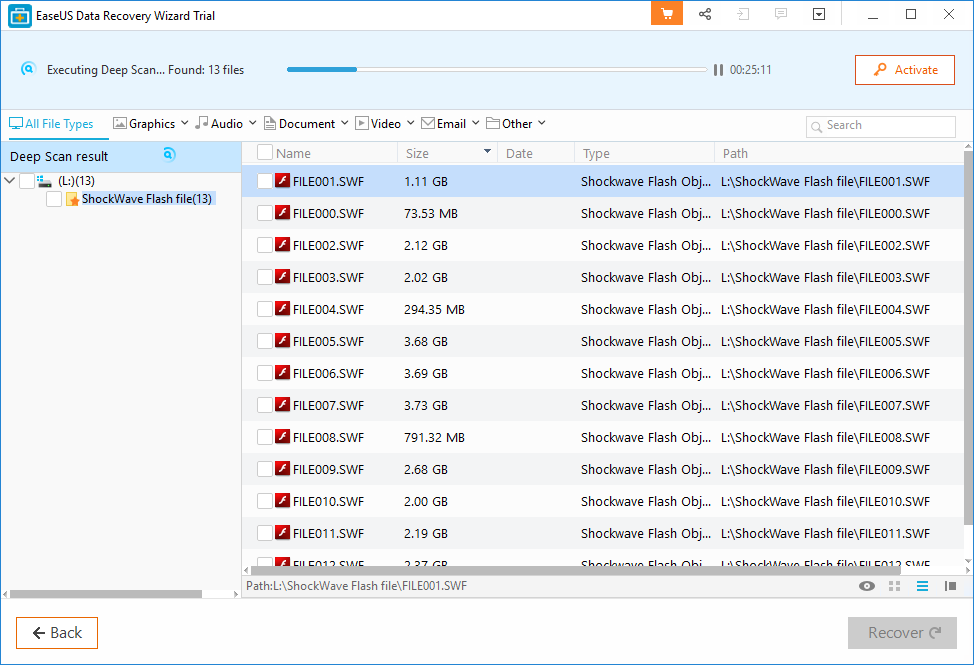Click the Flash icon of FILE005.SWF
The height and width of the screenshot is (665, 974).
[283, 340]
